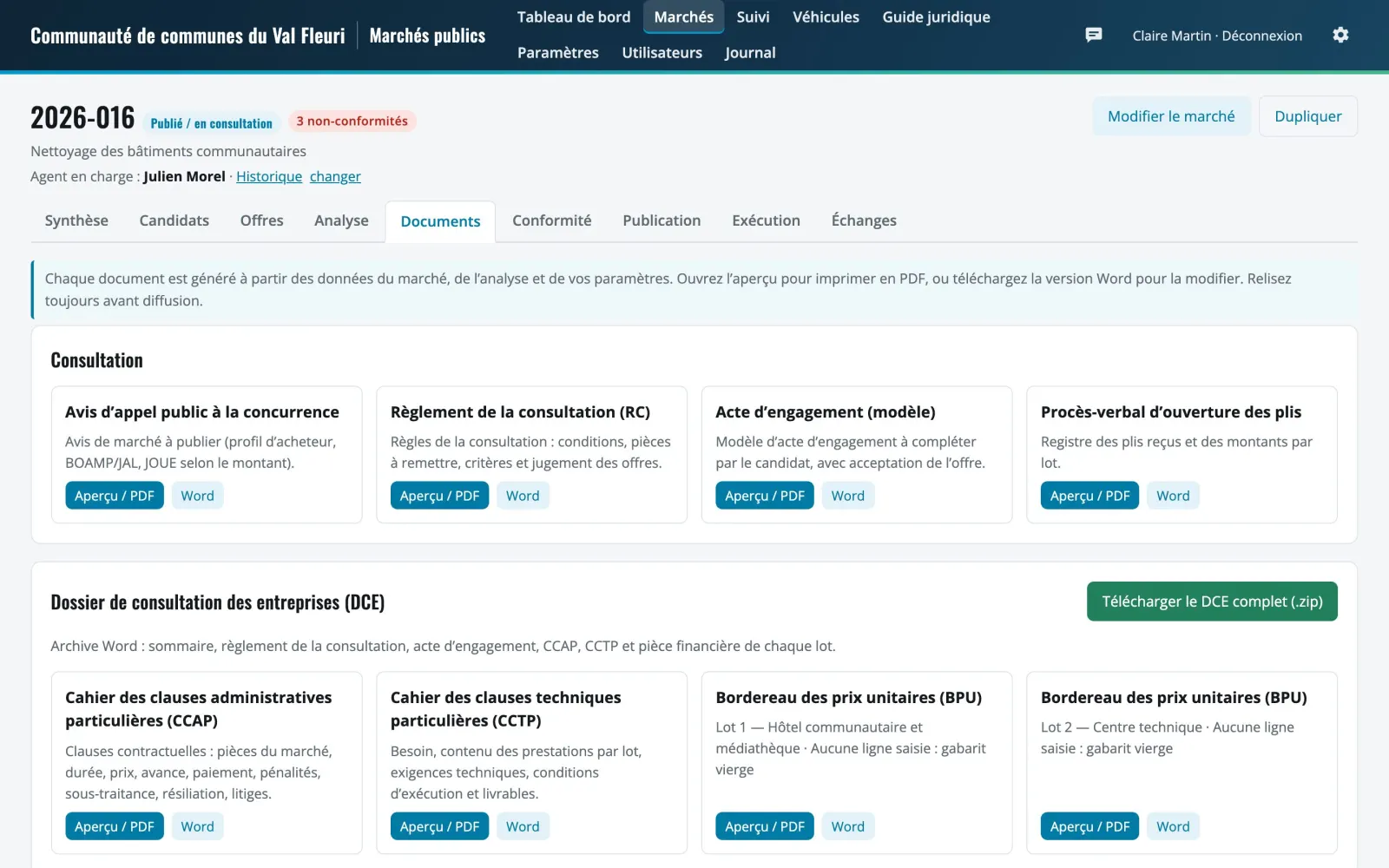Image resolution: width=1389 pixels, height=868 pixels.
Task: Open Aperçu / PDF for Règlement de la consultation
Action: tap(439, 496)
